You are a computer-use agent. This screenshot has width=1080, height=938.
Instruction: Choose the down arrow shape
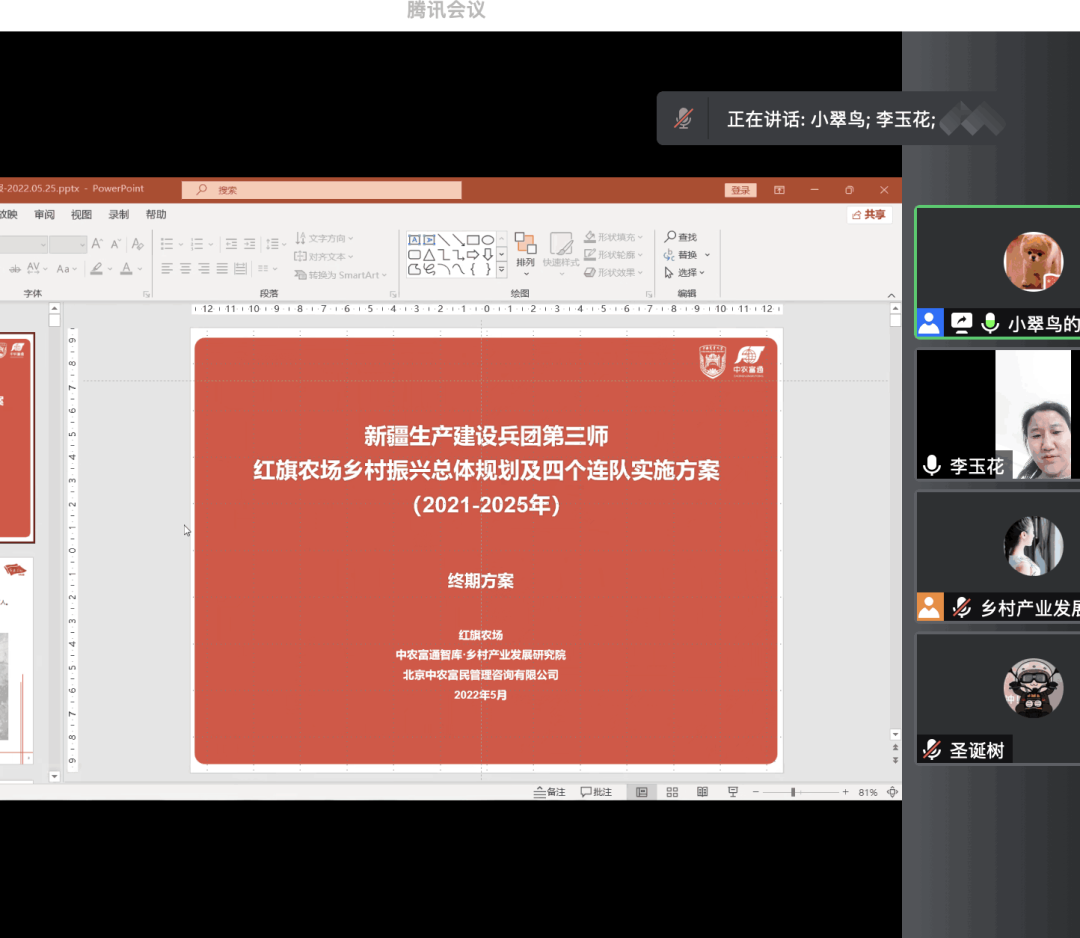click(x=488, y=255)
